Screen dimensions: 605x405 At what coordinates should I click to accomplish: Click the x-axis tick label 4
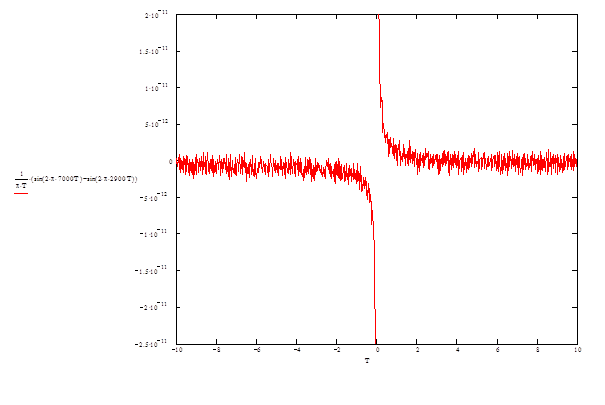(457, 351)
